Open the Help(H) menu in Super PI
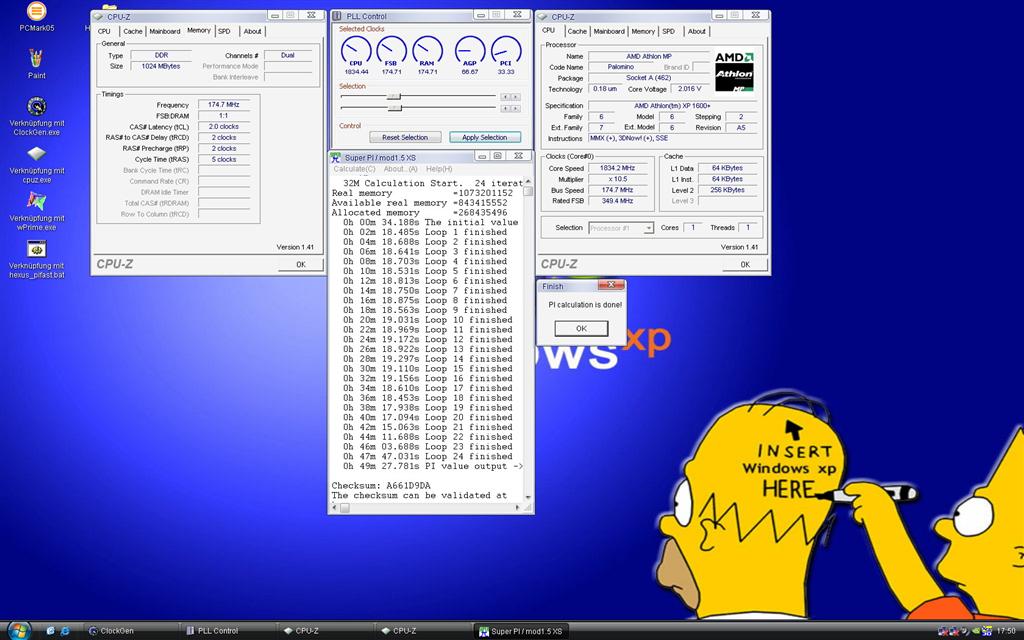Image resolution: width=1024 pixels, height=640 pixels. [439, 169]
